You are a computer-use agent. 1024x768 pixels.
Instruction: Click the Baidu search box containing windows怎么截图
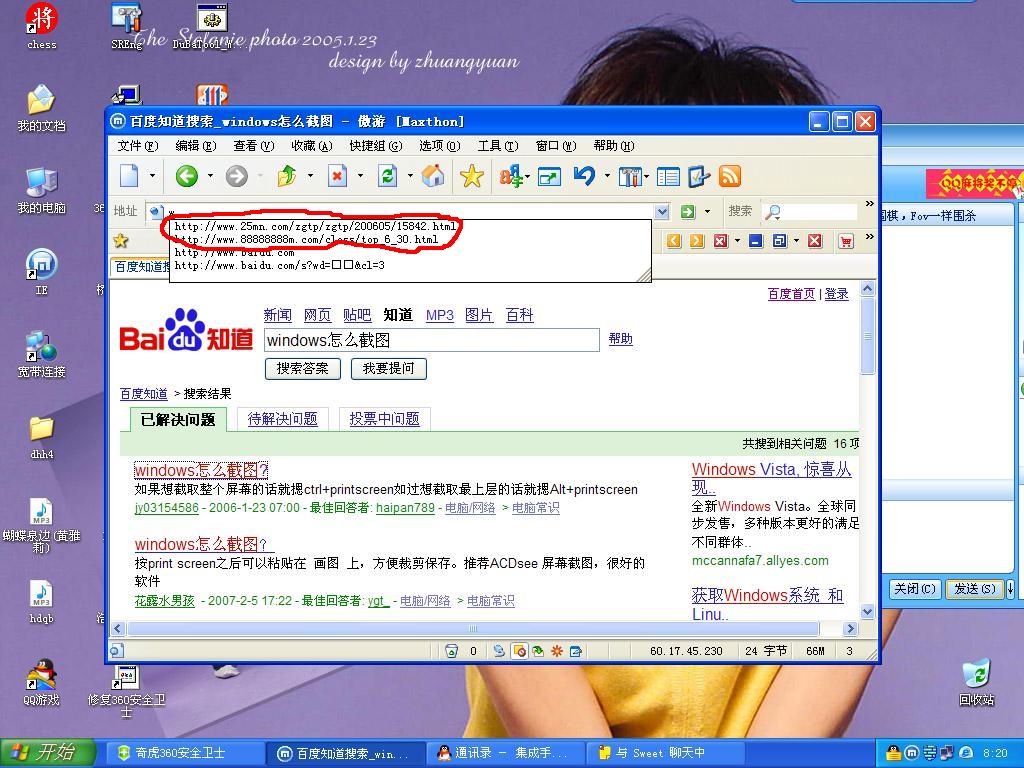coord(432,340)
